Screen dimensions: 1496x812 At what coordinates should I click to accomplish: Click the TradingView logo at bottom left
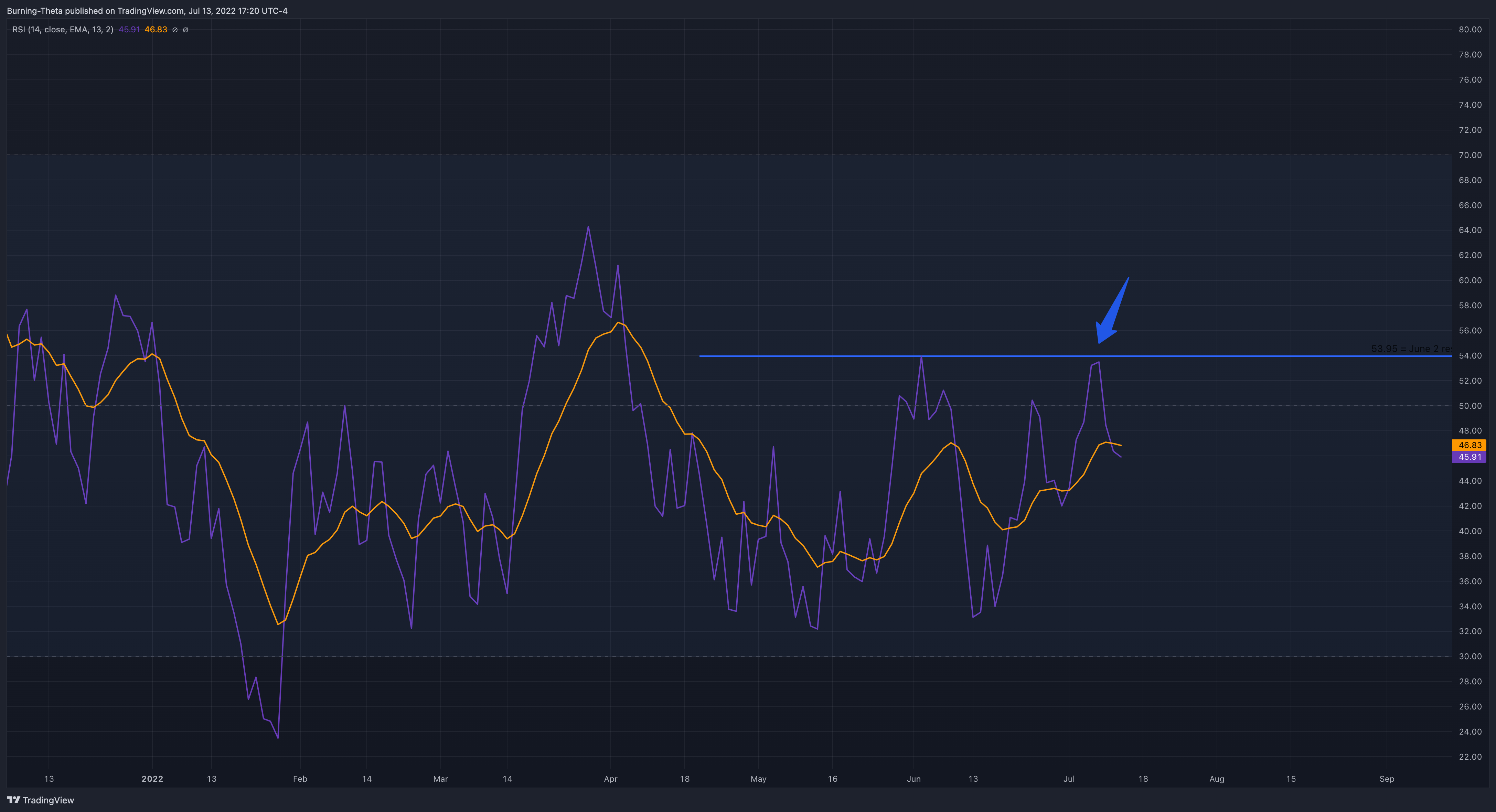40,800
